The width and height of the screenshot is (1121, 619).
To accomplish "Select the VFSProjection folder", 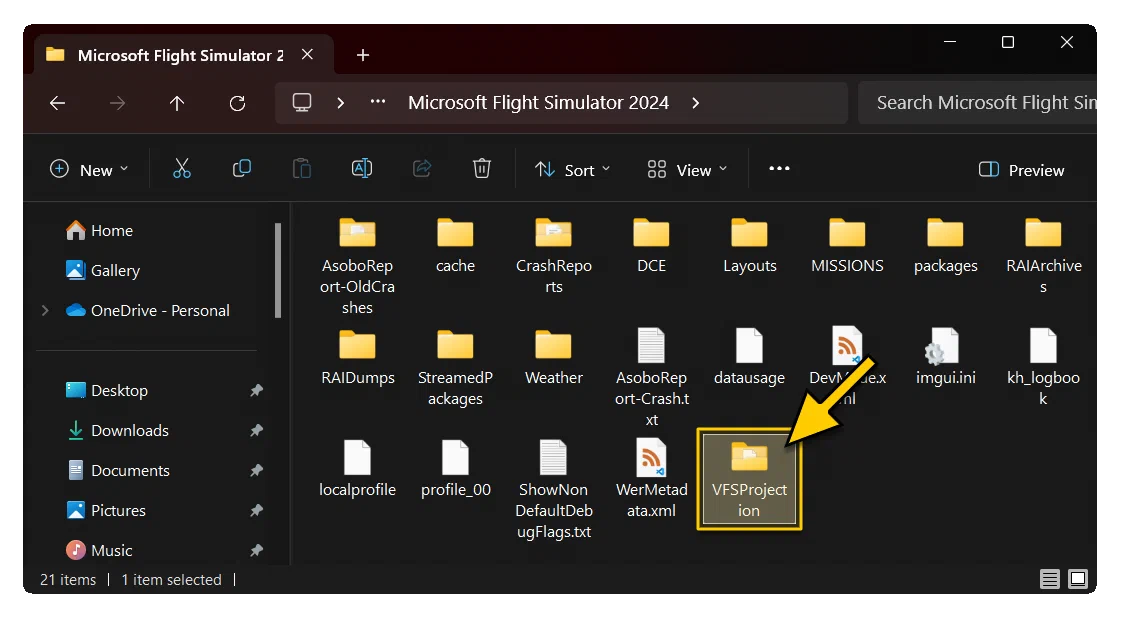I will tap(749, 479).
